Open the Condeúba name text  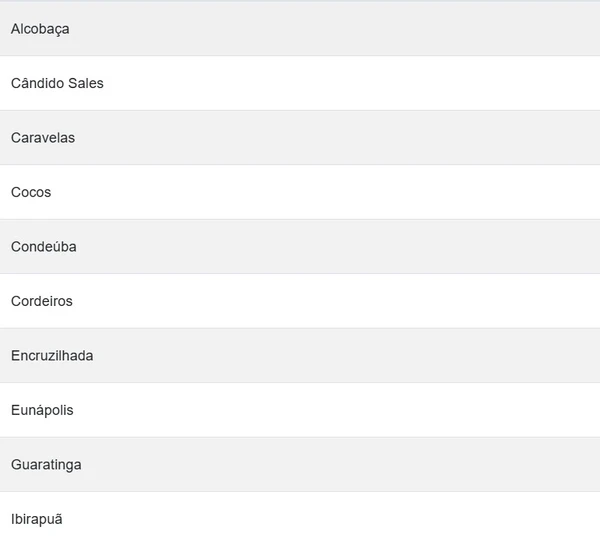point(44,247)
